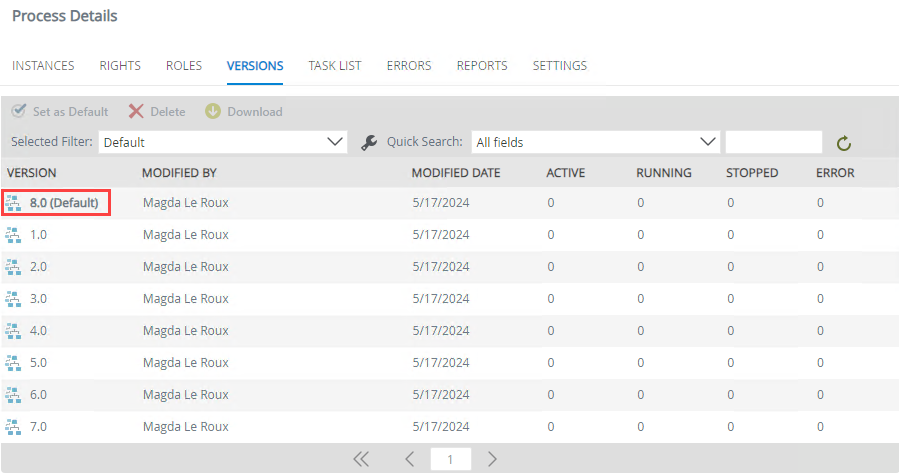Viewport: 899px width, 474px height.
Task: Click the workflow icon for version 4.0
Action: (14, 331)
